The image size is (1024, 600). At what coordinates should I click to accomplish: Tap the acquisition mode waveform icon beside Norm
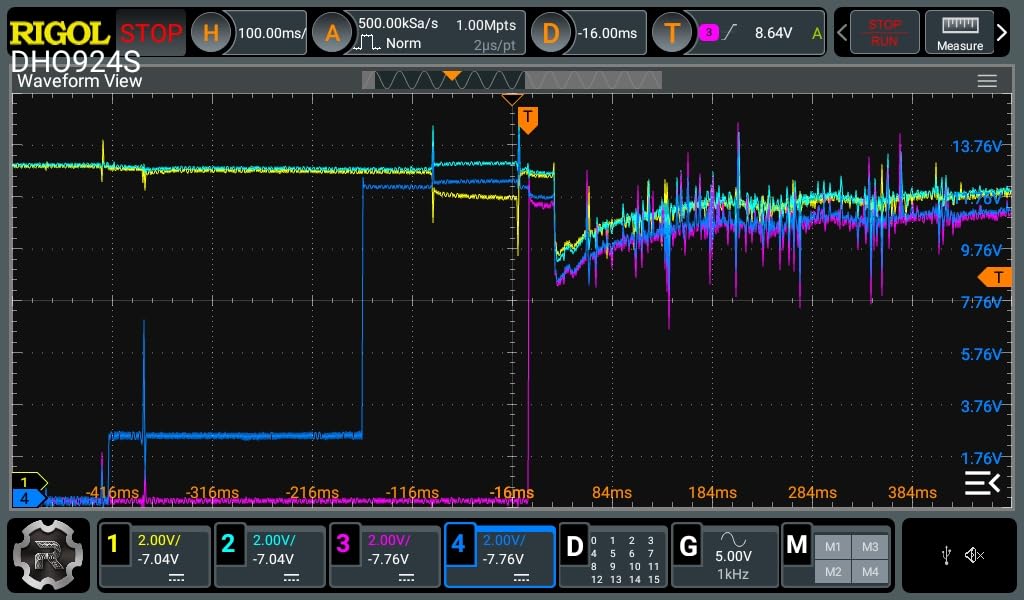pyautogui.click(x=366, y=44)
